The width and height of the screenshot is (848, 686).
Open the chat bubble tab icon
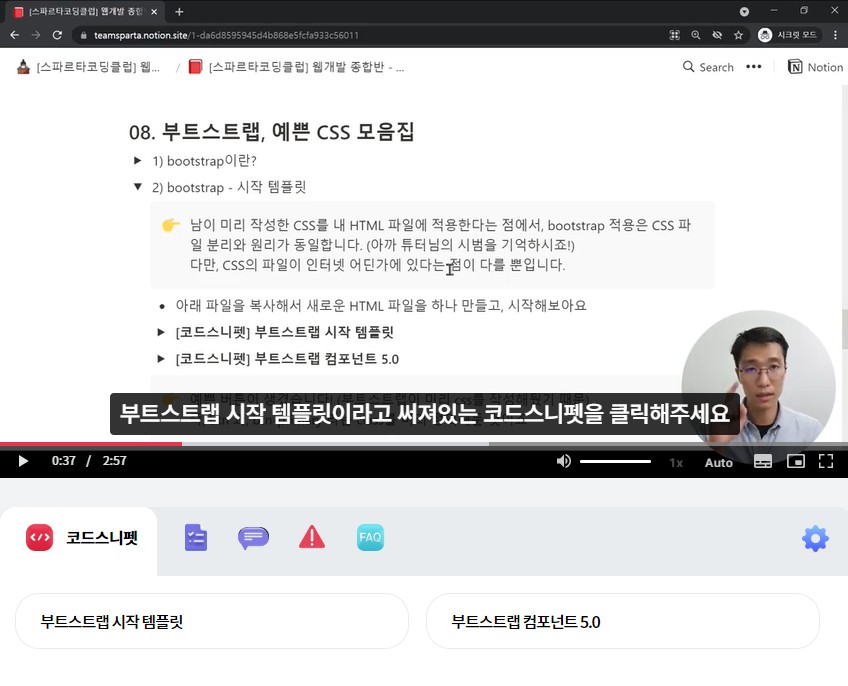point(253,537)
